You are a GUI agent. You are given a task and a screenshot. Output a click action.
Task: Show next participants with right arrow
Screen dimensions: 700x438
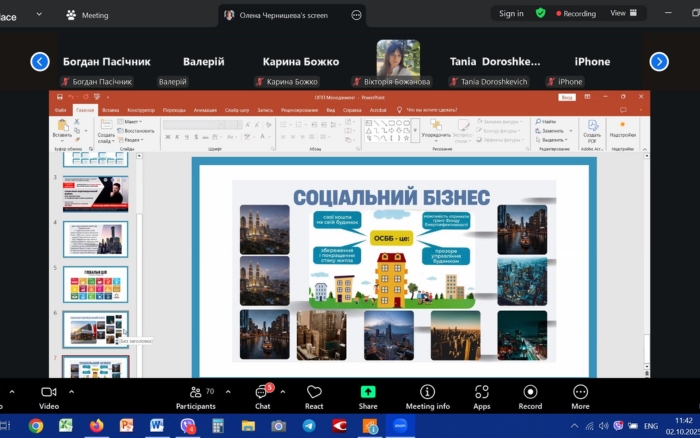click(x=659, y=62)
